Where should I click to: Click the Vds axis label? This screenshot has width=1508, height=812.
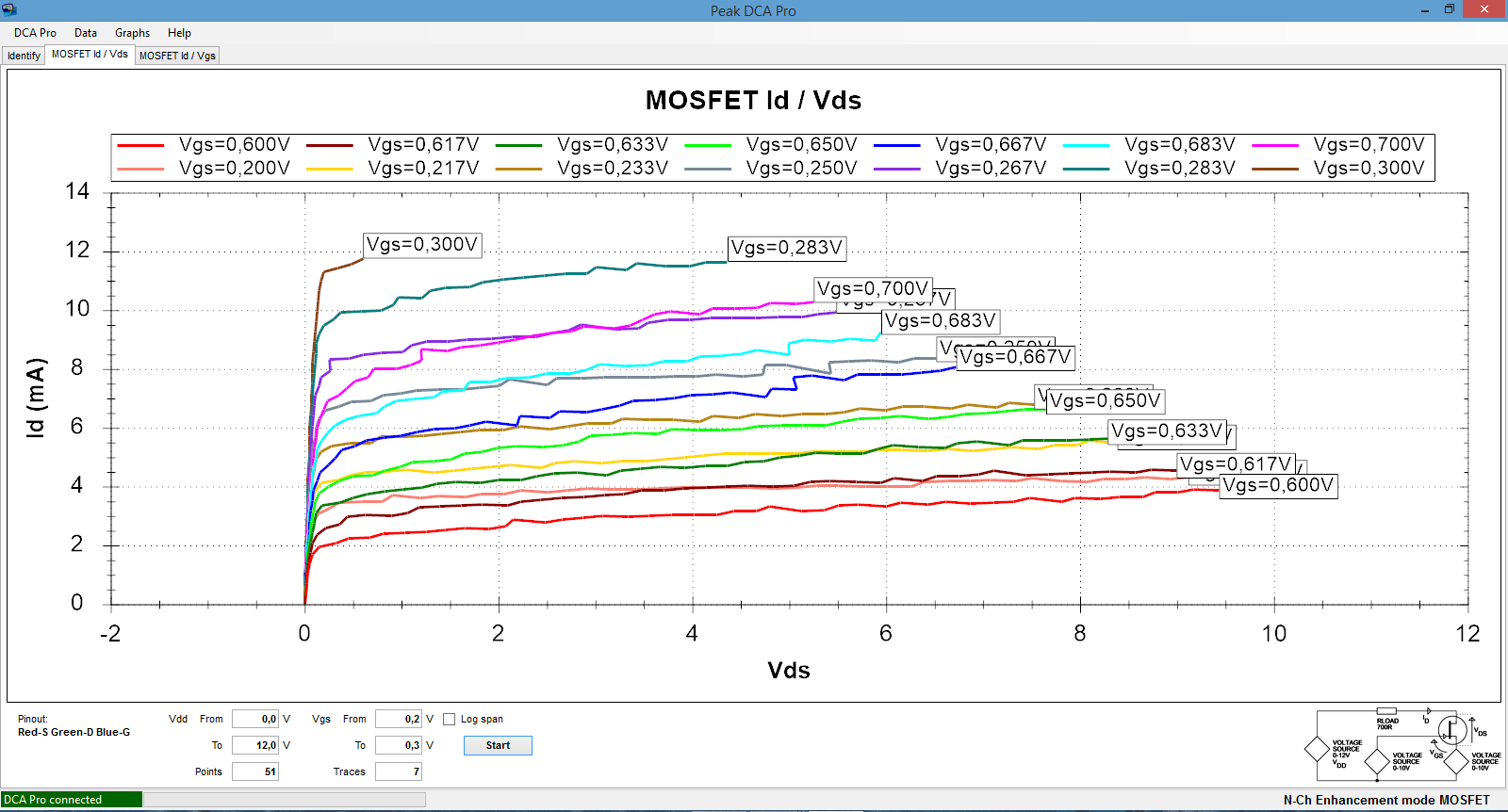tap(789, 671)
